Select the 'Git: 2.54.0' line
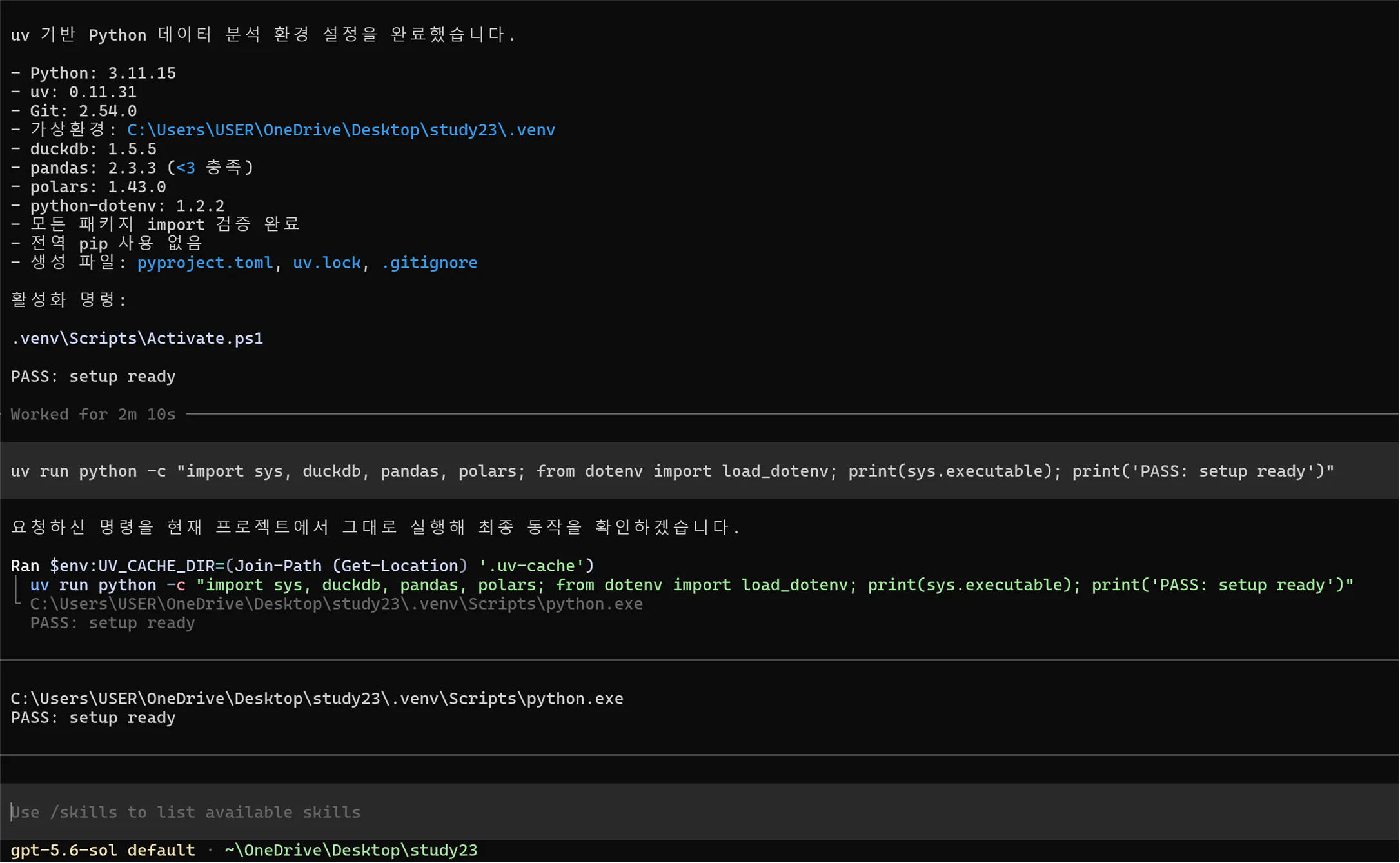 pyautogui.click(x=74, y=111)
